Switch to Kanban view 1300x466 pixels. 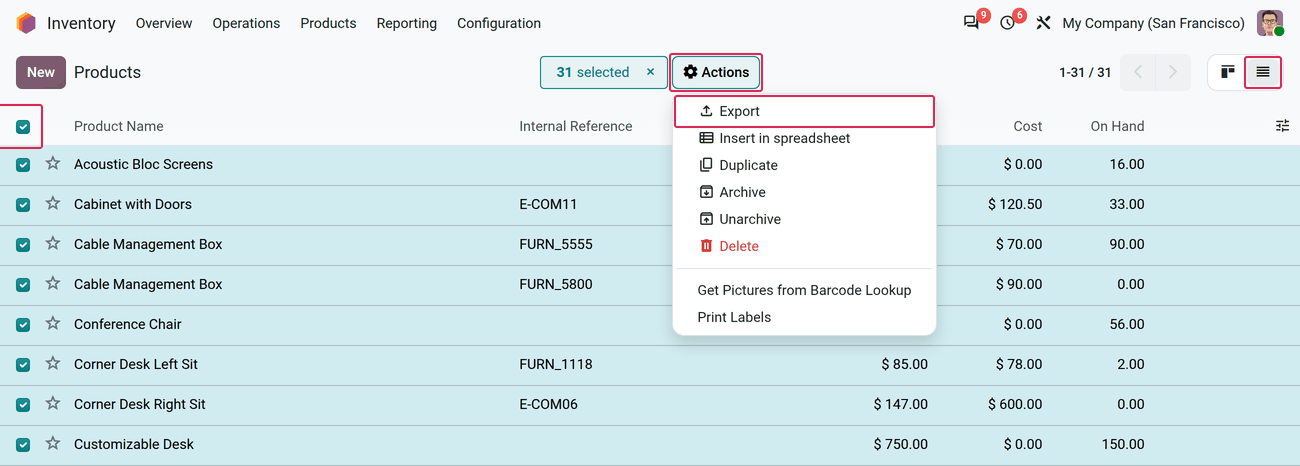1227,72
